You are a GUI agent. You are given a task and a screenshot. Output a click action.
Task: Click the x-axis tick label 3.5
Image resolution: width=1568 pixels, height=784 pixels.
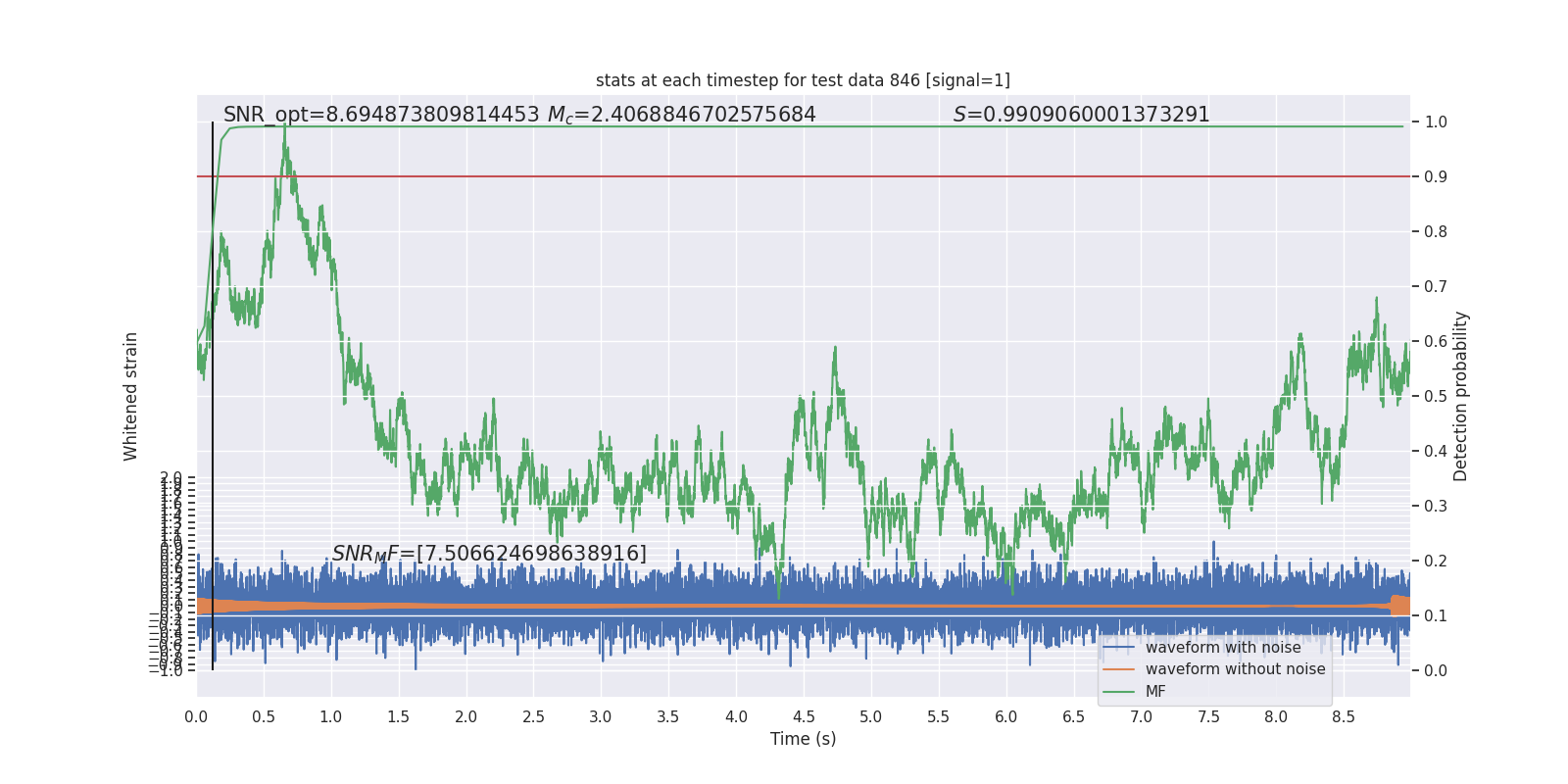[x=668, y=717]
